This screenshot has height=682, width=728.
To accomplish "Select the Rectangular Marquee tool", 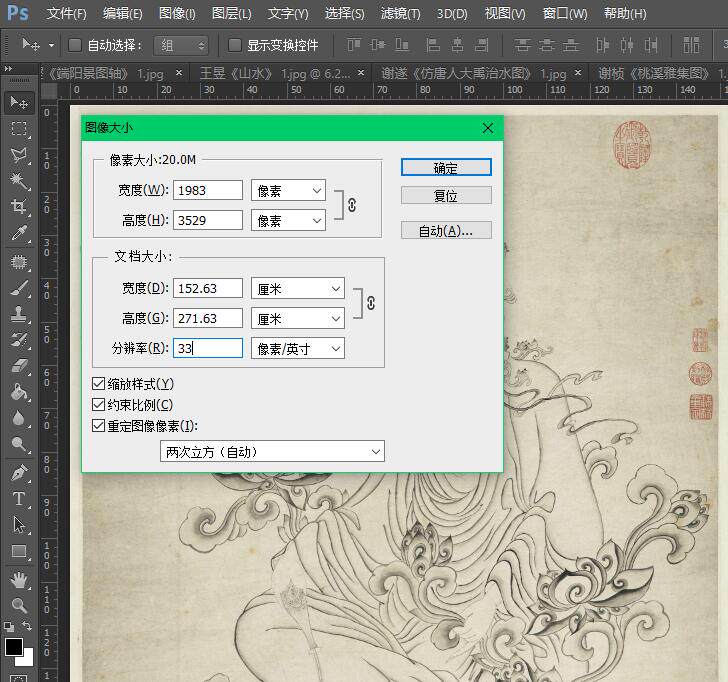I will (19, 129).
